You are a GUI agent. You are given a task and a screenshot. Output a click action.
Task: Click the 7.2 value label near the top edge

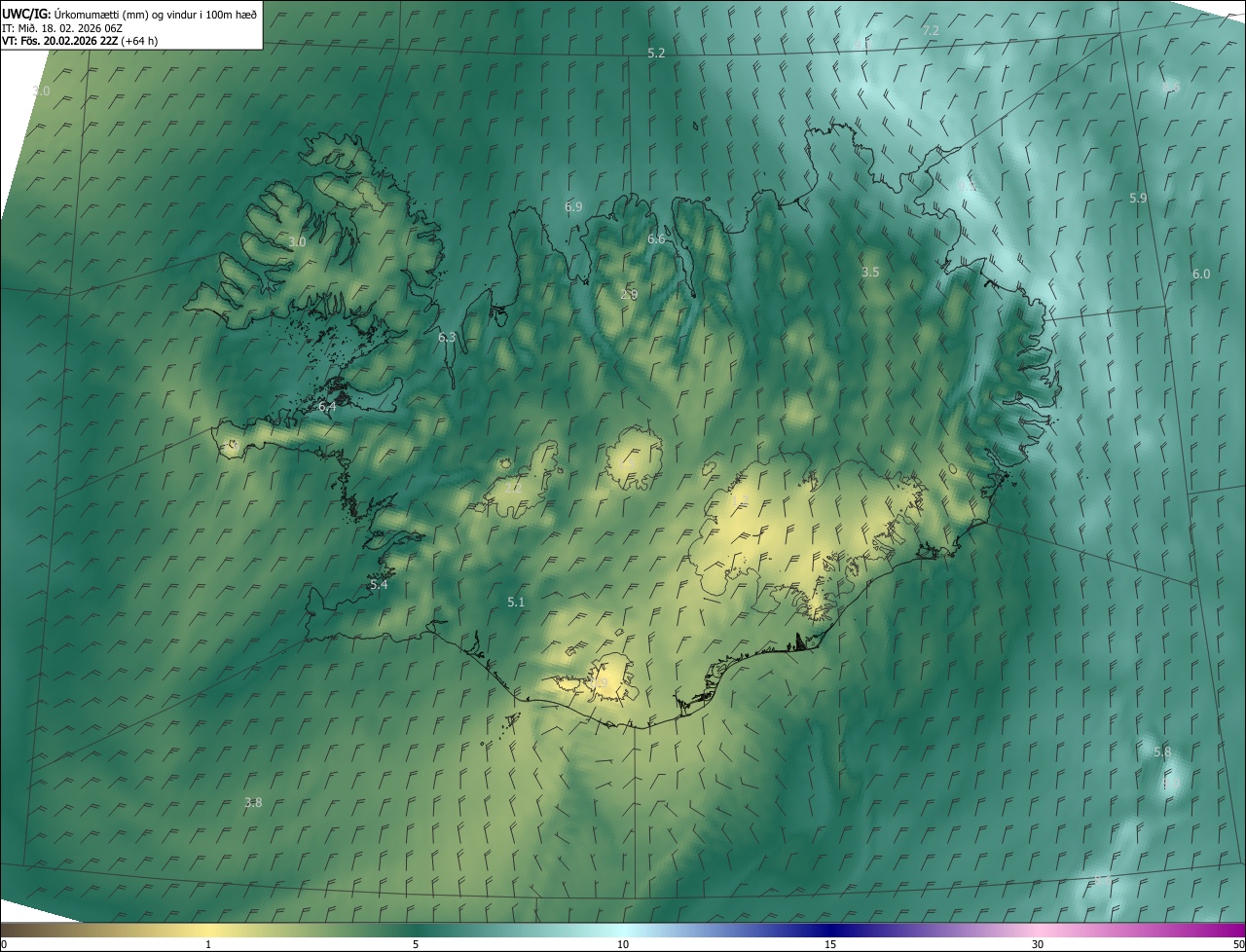pyautogui.click(x=931, y=30)
